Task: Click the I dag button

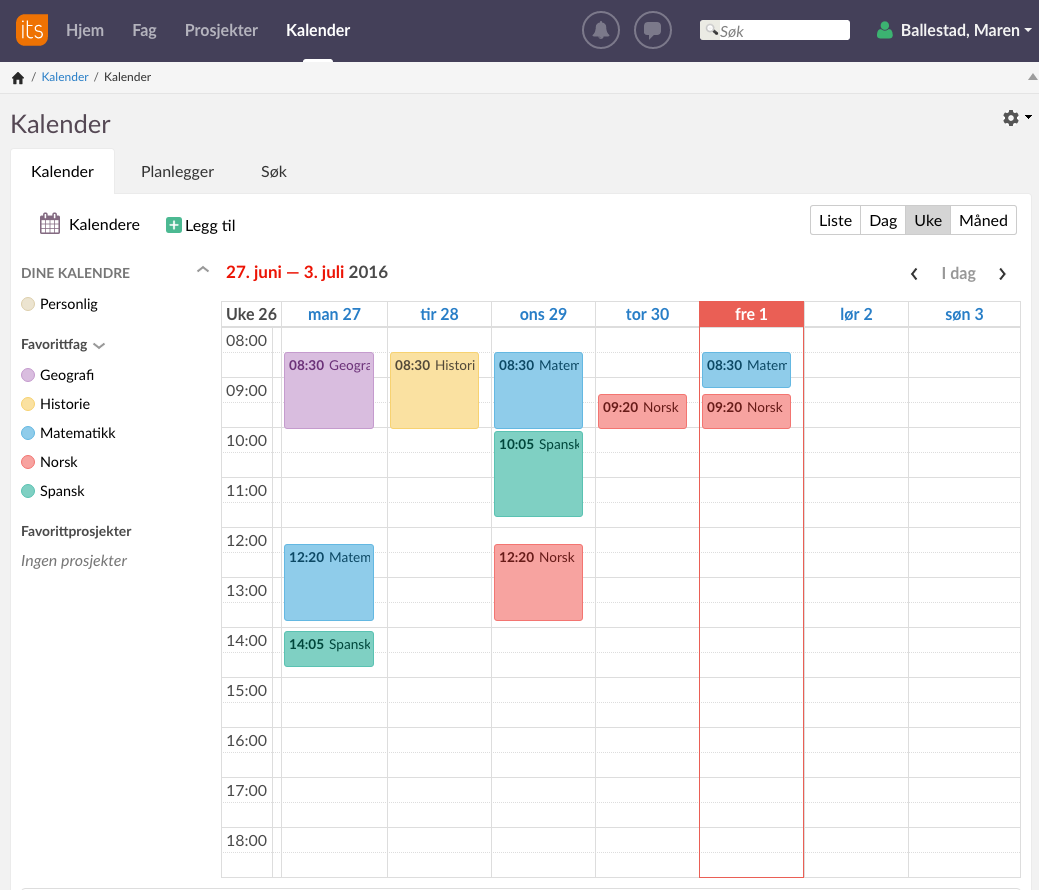Action: (958, 274)
